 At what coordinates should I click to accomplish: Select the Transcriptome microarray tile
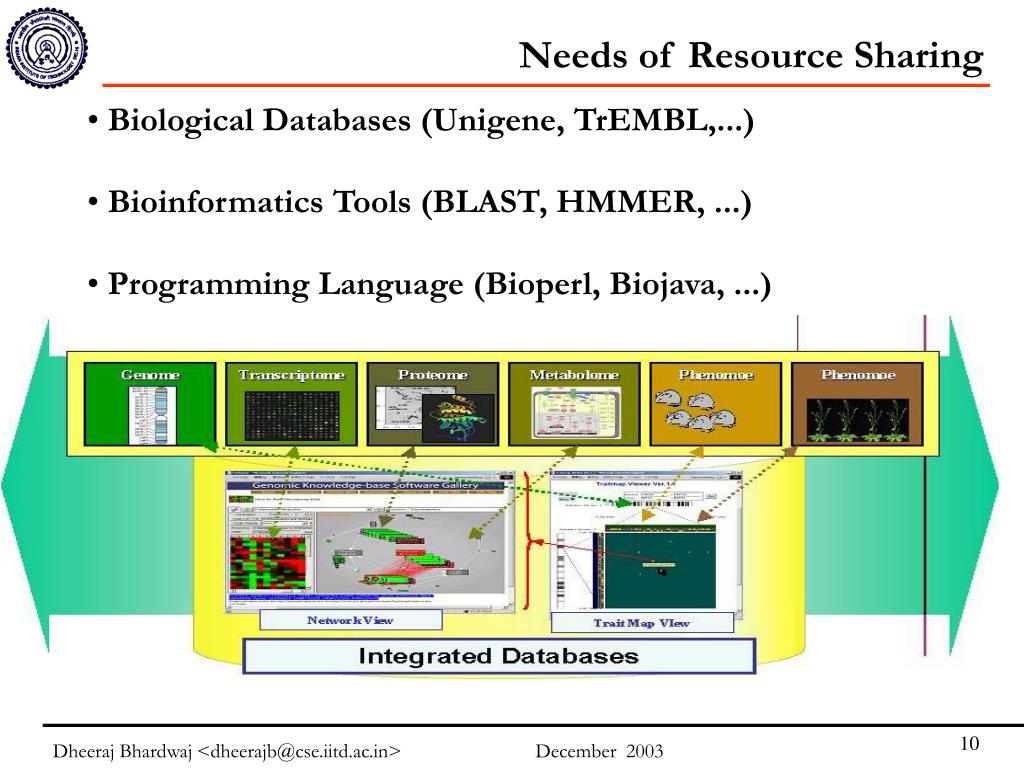click(291, 404)
